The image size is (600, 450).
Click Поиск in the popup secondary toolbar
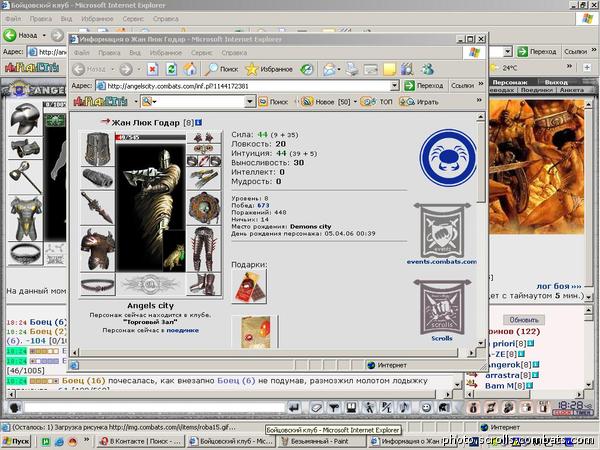coord(273,102)
